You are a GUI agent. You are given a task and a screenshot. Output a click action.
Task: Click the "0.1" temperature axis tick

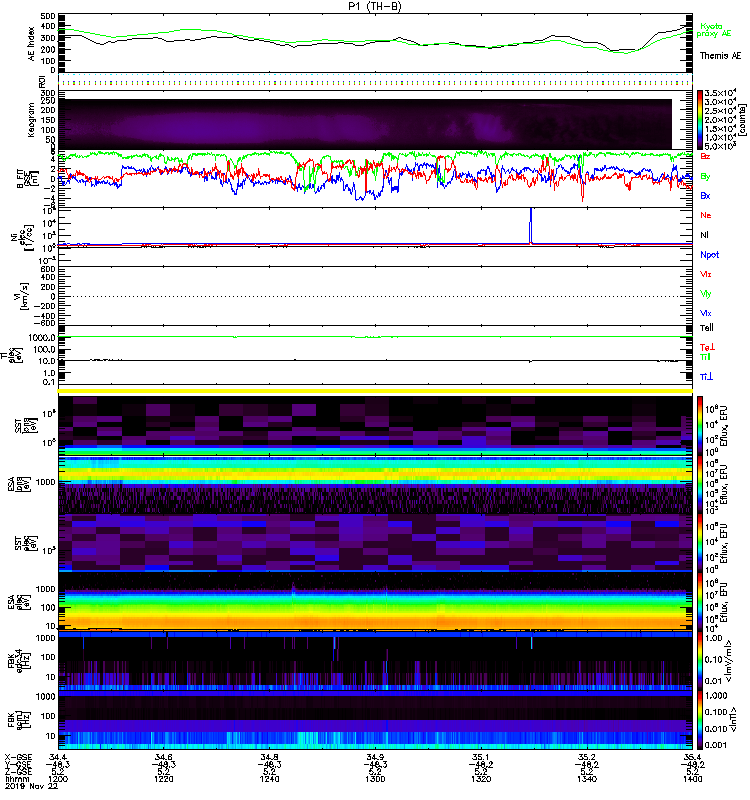[49, 382]
